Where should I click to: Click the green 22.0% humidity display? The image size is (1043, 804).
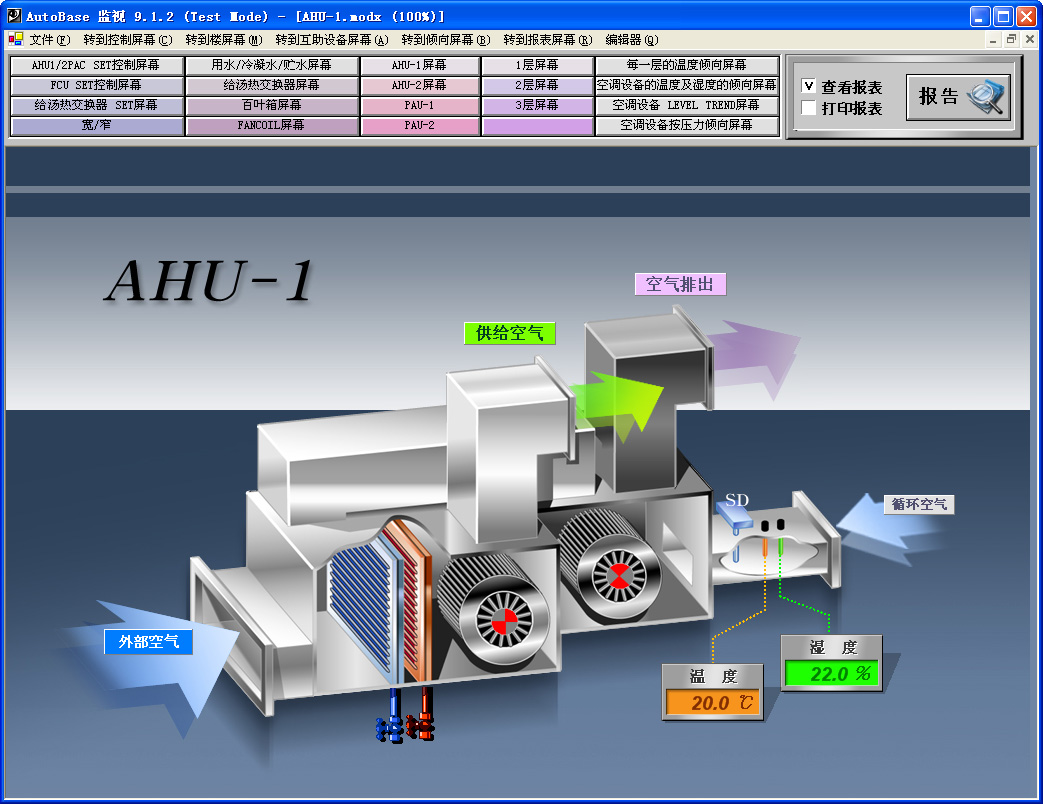(831, 673)
